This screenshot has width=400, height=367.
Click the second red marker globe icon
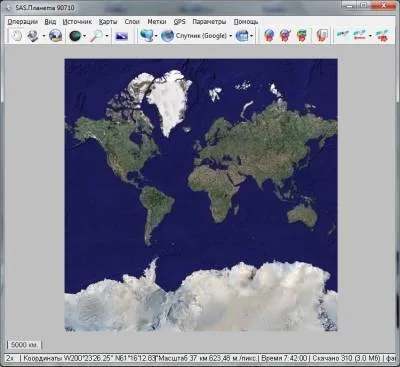click(x=285, y=35)
